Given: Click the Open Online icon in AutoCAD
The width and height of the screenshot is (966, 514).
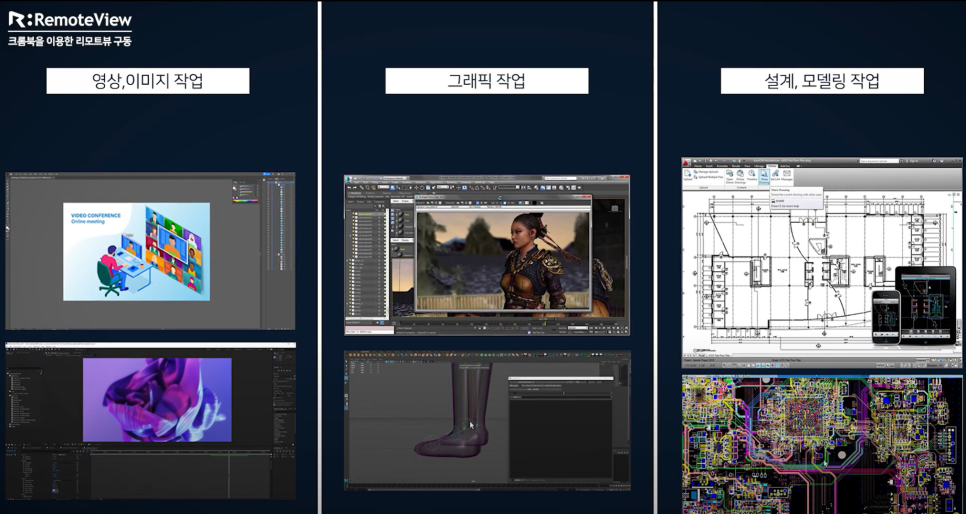Looking at the screenshot, I should click(x=729, y=177).
